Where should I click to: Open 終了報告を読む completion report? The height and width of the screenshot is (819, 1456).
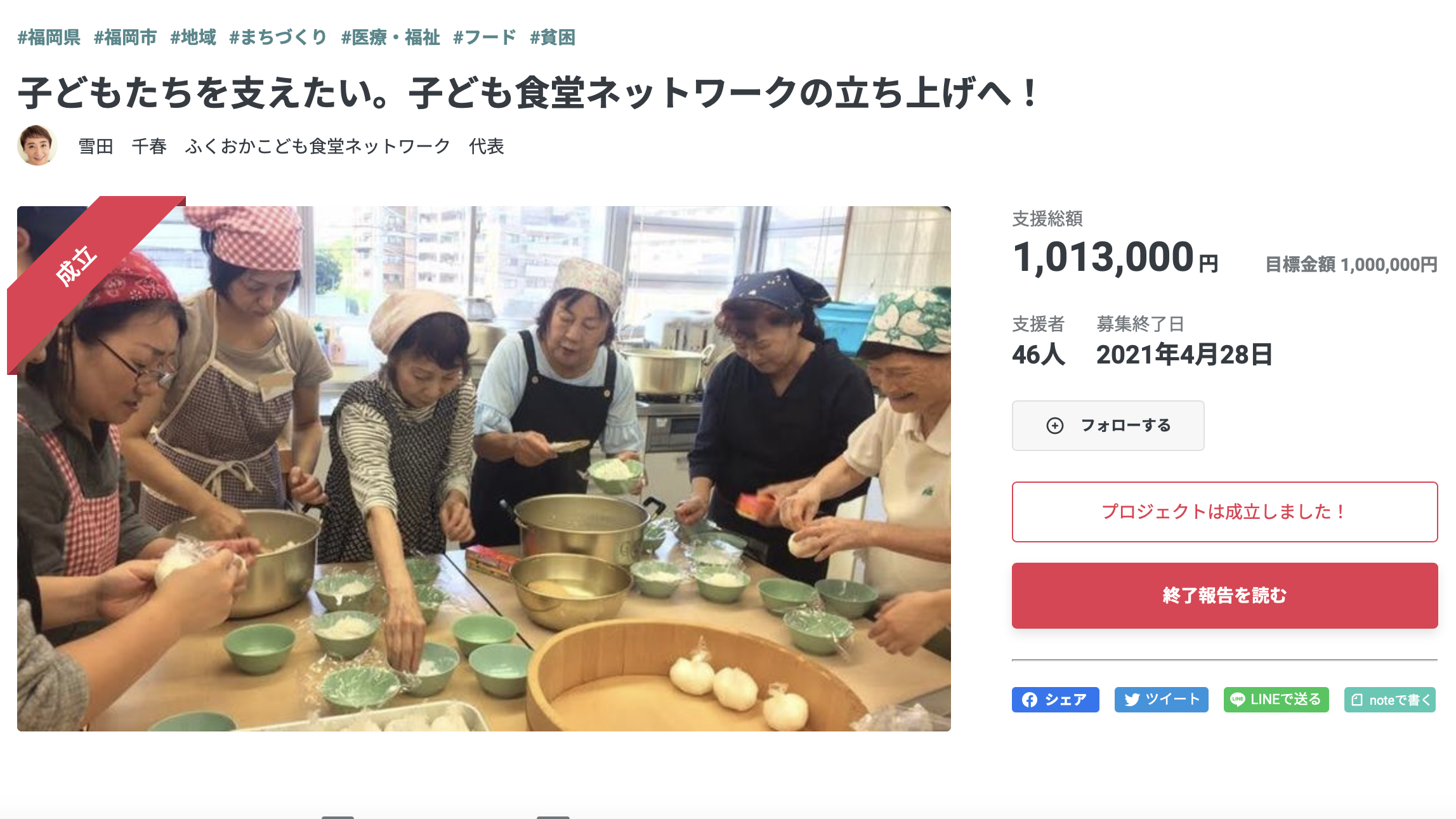(1224, 596)
